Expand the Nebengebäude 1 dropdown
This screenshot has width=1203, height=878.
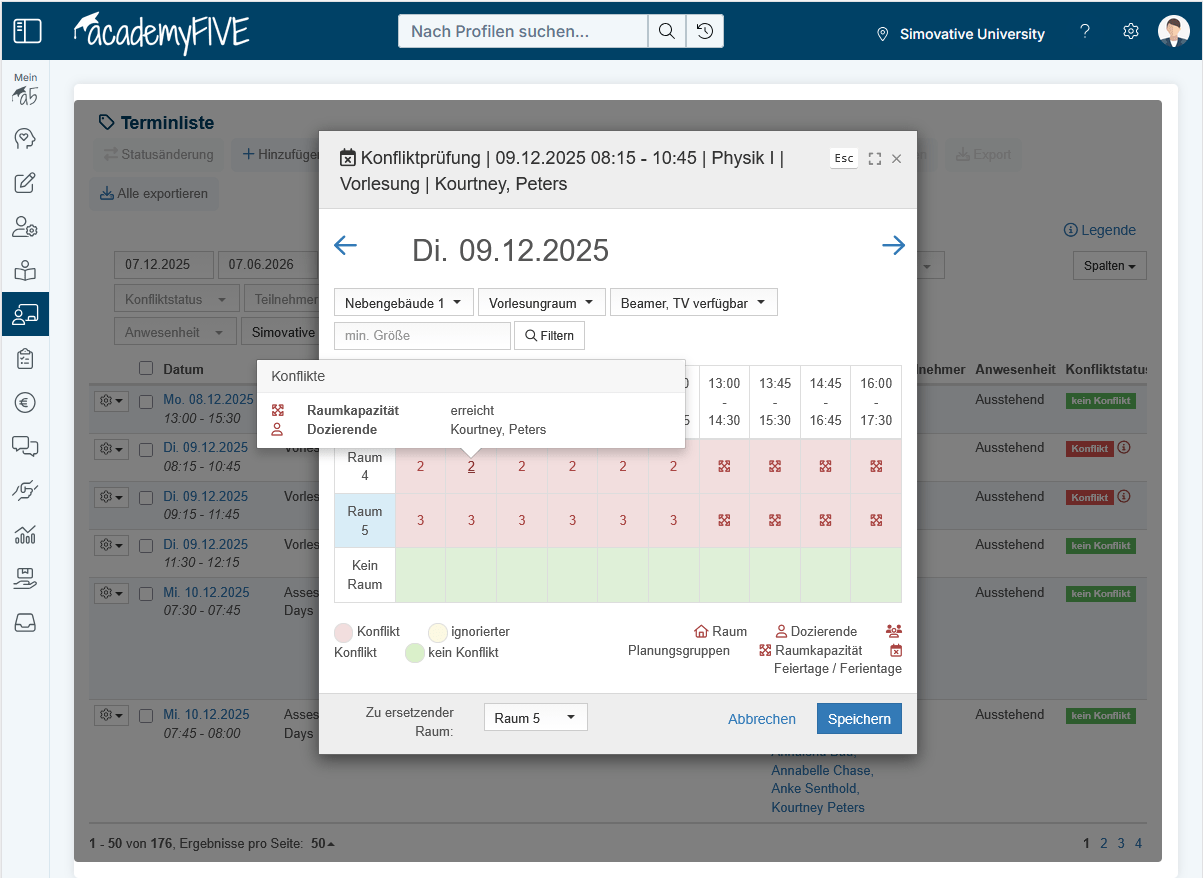(404, 302)
